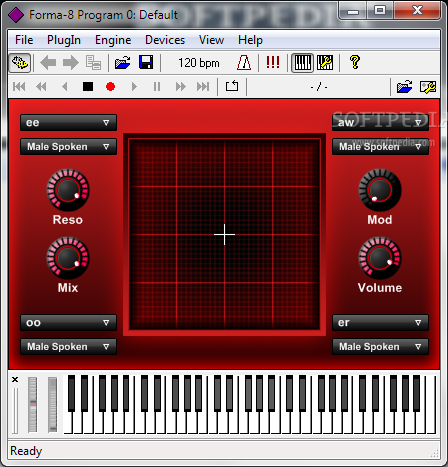Click the modulation wheel strip
Screen dimensions: 448x467
tap(52, 405)
